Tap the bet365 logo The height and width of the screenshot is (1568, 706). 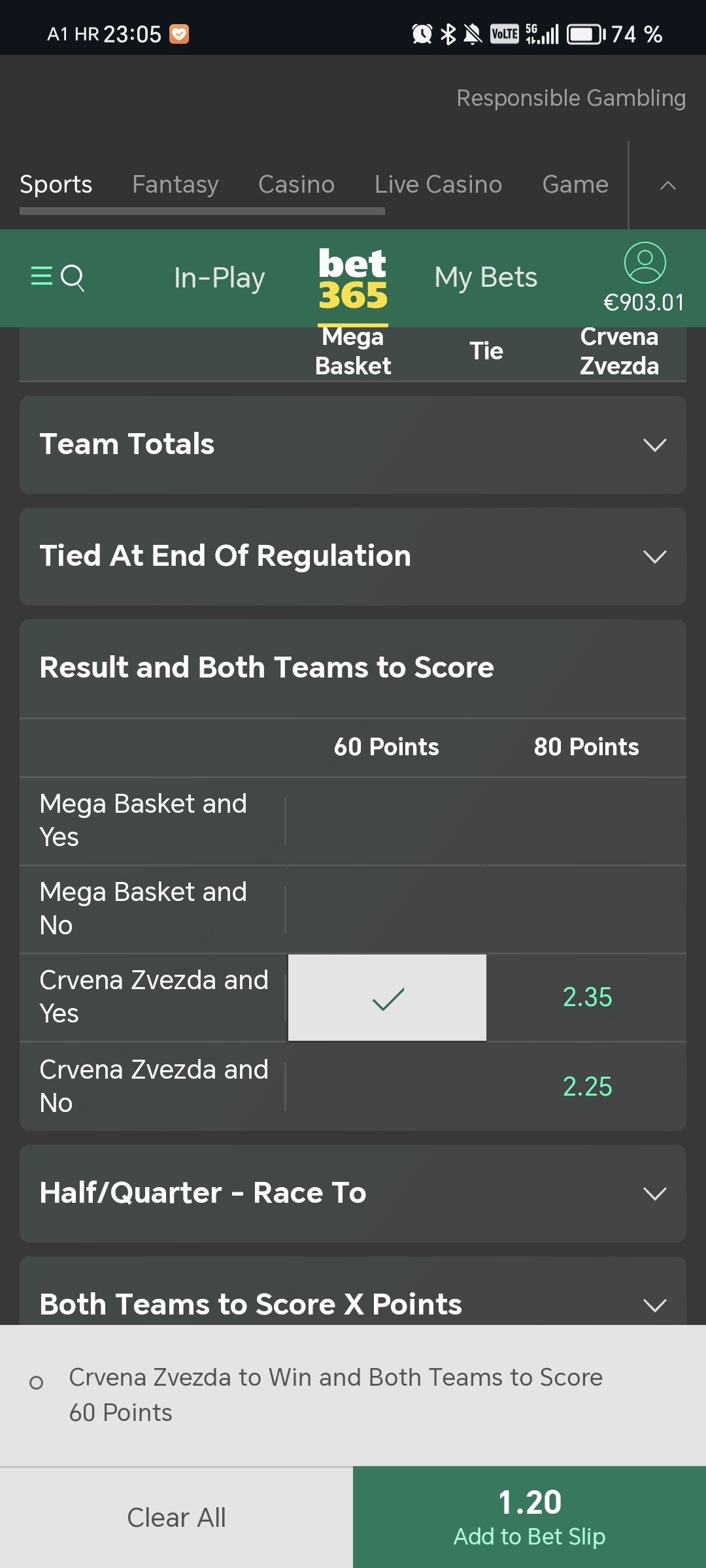click(352, 279)
